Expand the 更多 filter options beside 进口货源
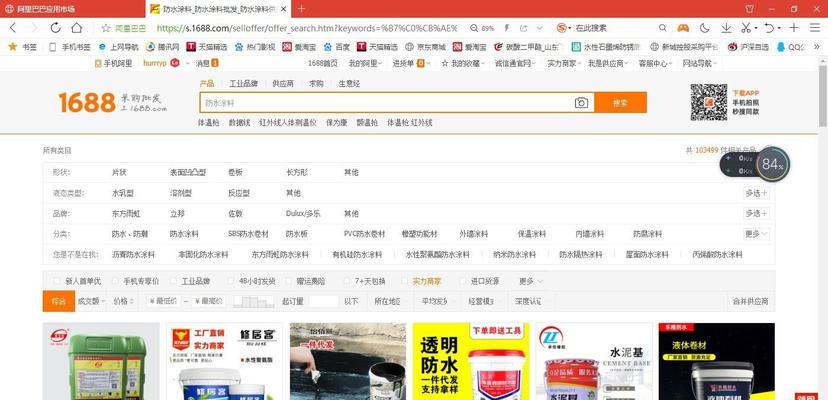This screenshot has width=828, height=400. [x=530, y=281]
